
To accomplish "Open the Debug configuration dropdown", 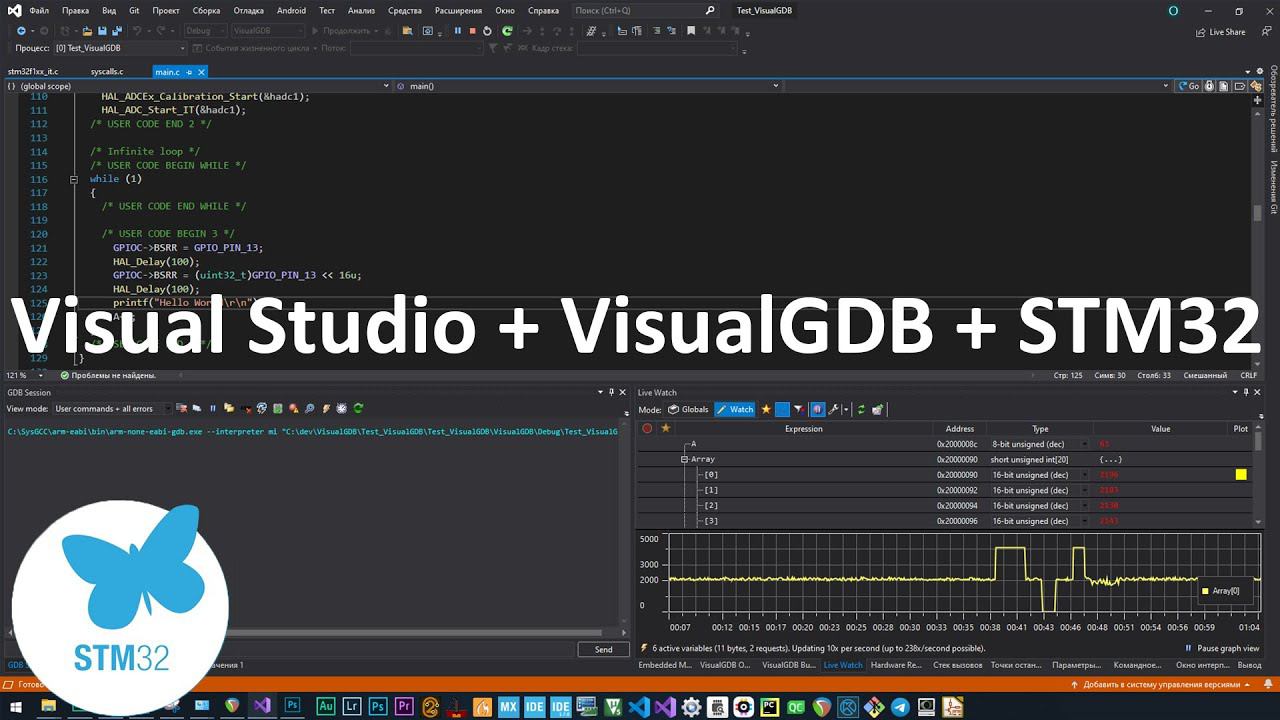I will (x=205, y=31).
